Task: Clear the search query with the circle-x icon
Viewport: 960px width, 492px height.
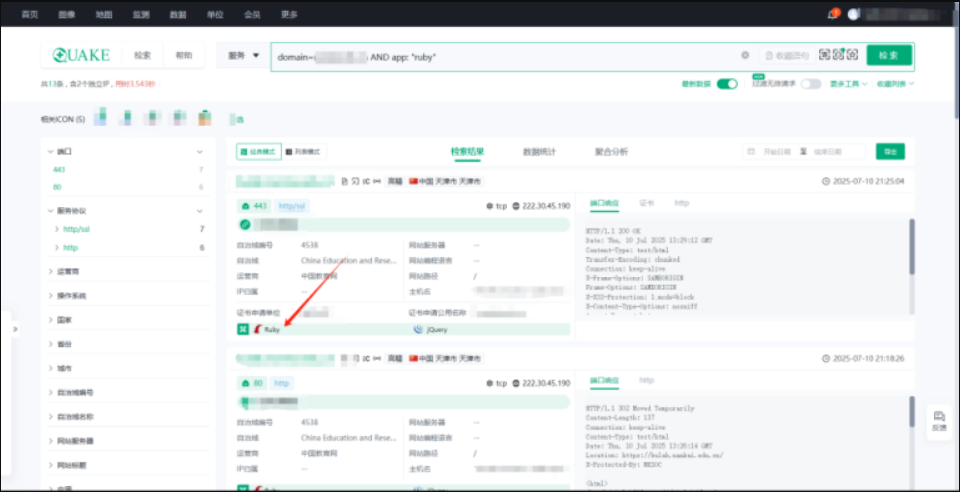Action: pos(745,55)
